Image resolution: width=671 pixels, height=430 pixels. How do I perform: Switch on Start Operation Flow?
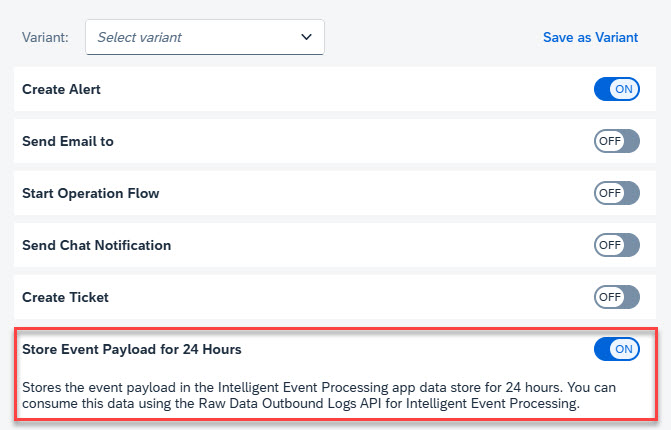616,193
